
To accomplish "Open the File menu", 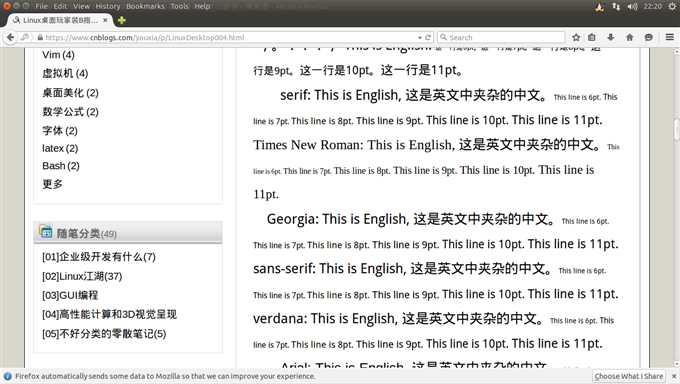I will (42, 6).
